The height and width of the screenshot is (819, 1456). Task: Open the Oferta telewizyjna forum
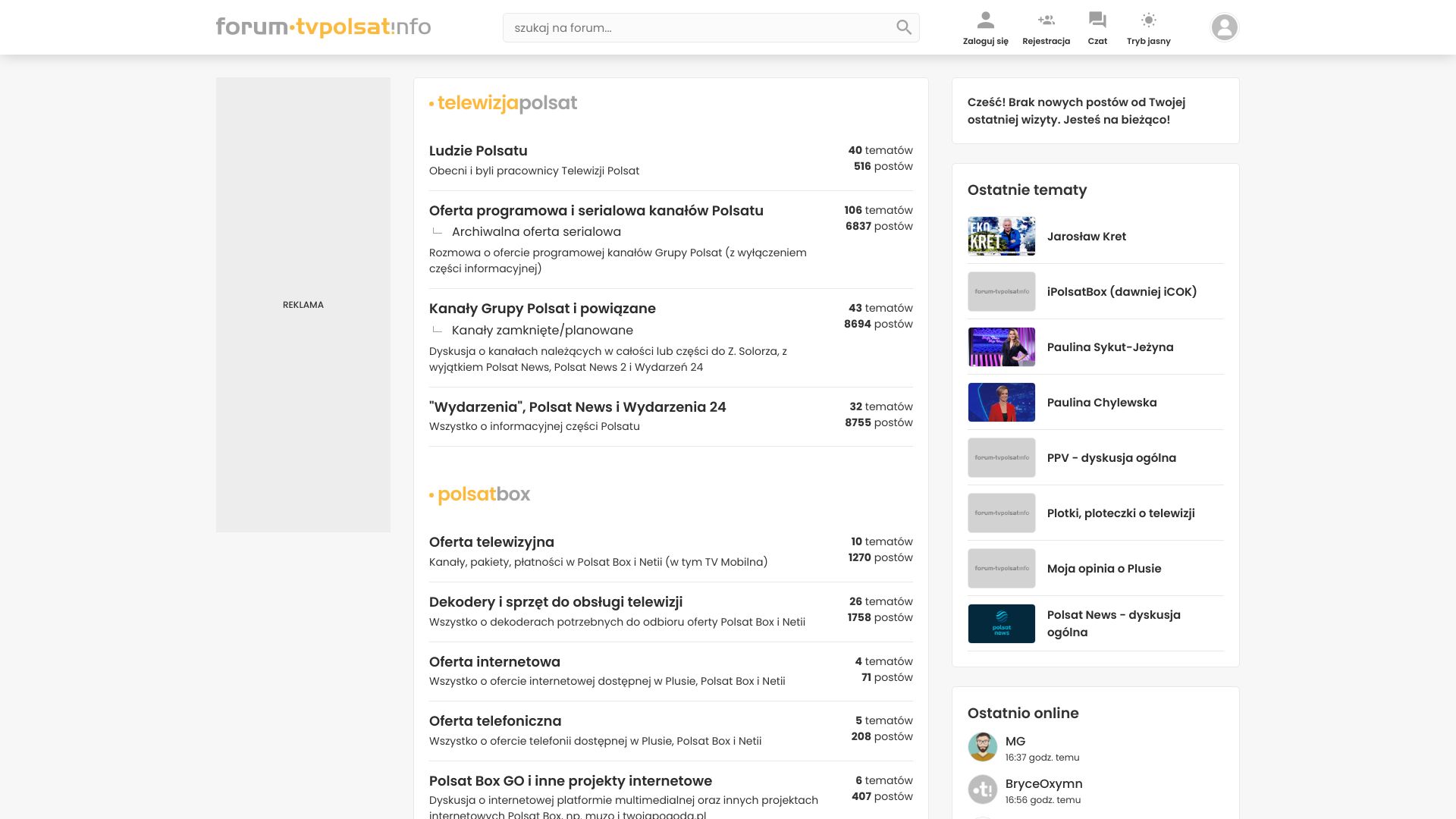click(491, 542)
